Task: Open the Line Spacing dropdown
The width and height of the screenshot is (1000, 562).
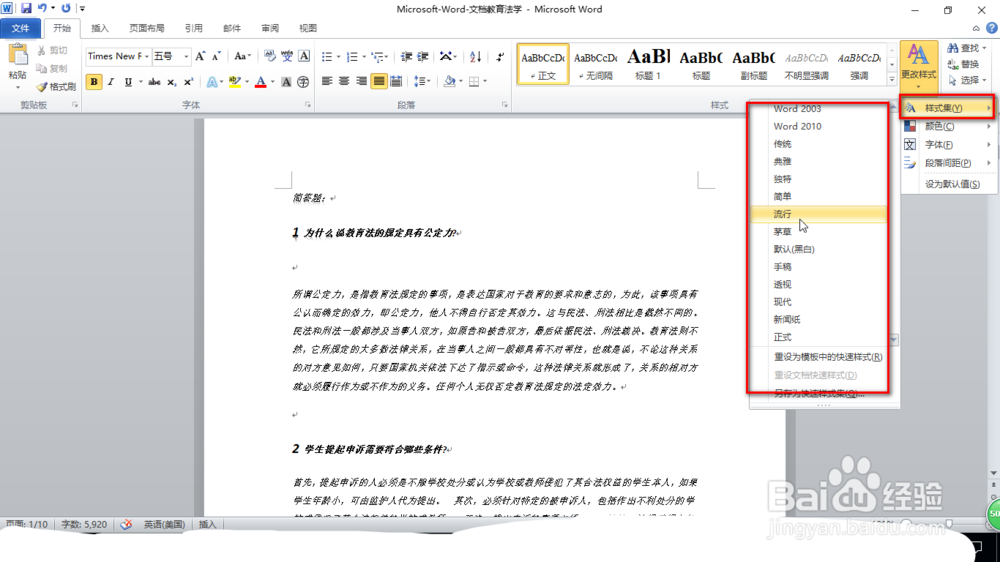Action: click(422, 81)
